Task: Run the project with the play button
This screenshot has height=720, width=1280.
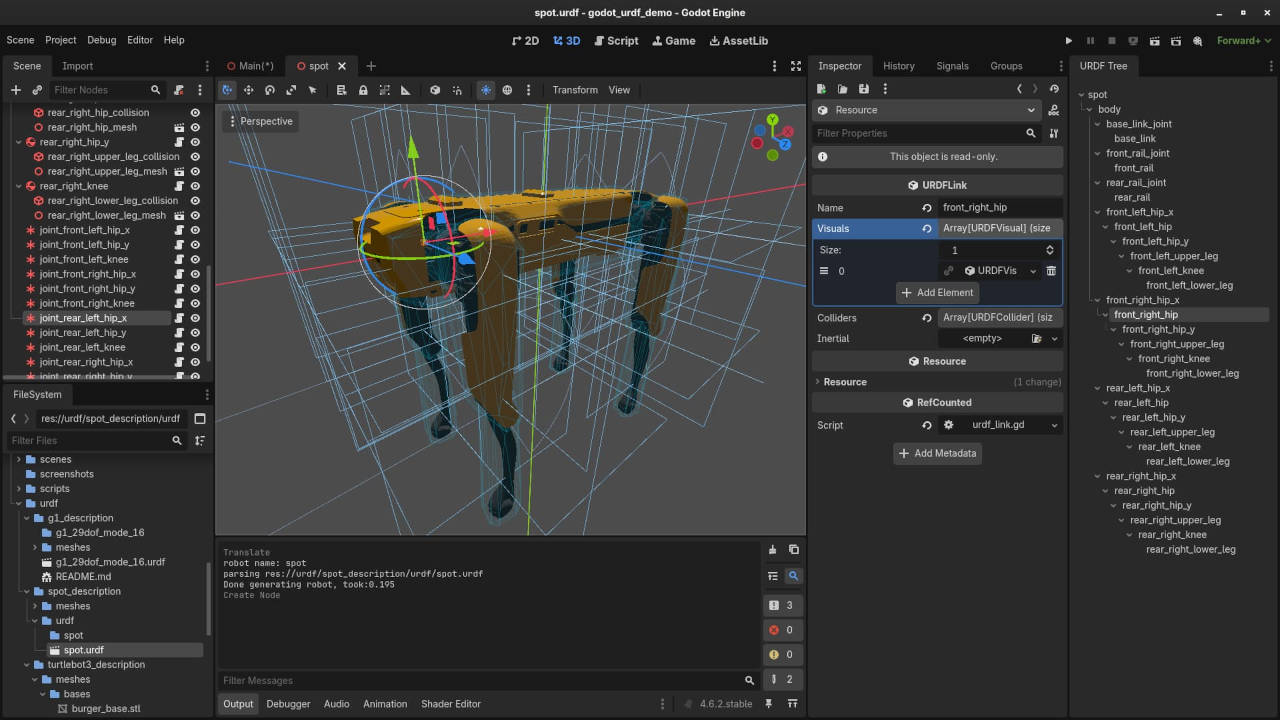Action: point(1069,41)
